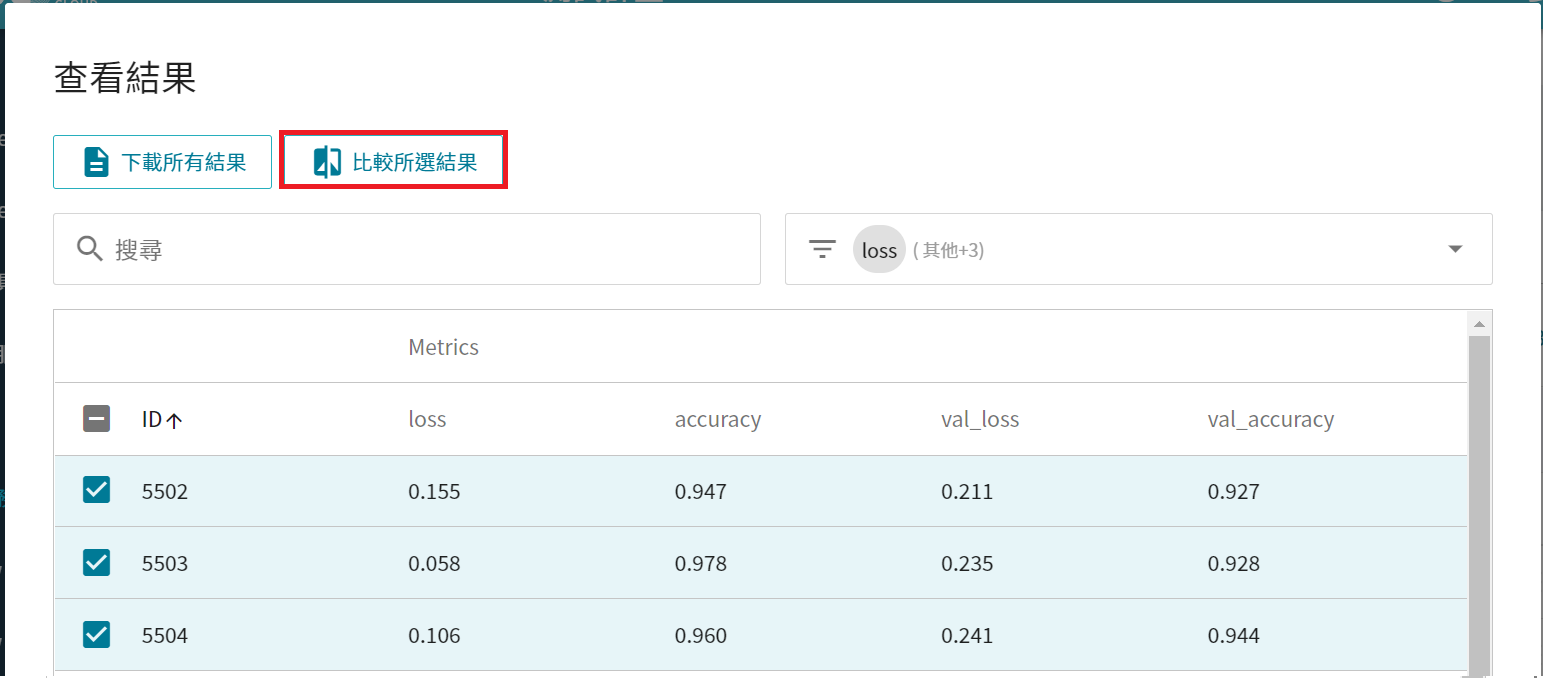Click the table's vertical scrollbar thumb
Viewport: 1543px width, 678px height.
(x=1479, y=500)
